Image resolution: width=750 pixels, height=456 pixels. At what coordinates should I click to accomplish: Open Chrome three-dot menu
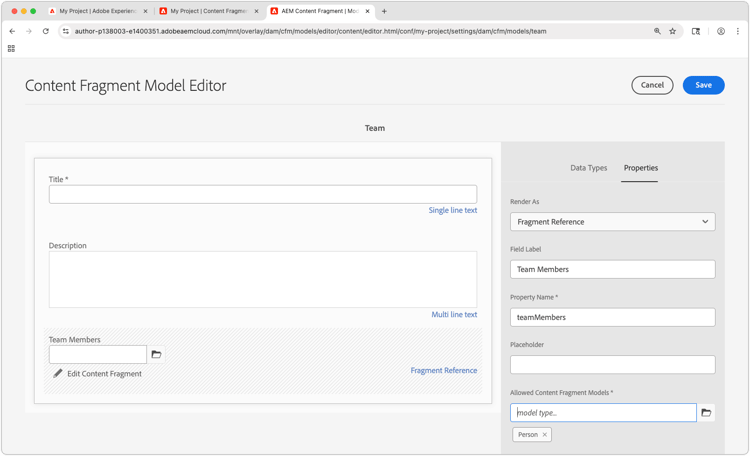click(x=738, y=31)
